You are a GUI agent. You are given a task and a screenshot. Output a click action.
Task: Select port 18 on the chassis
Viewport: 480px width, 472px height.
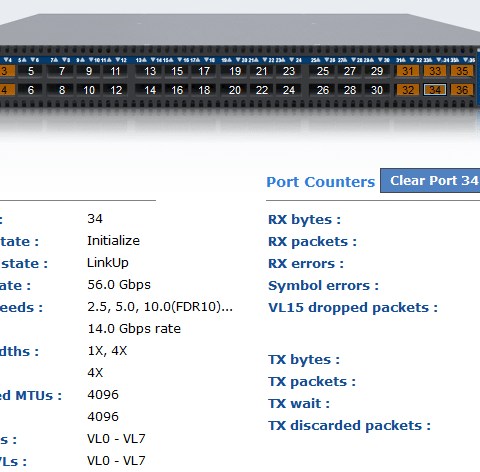(204, 90)
